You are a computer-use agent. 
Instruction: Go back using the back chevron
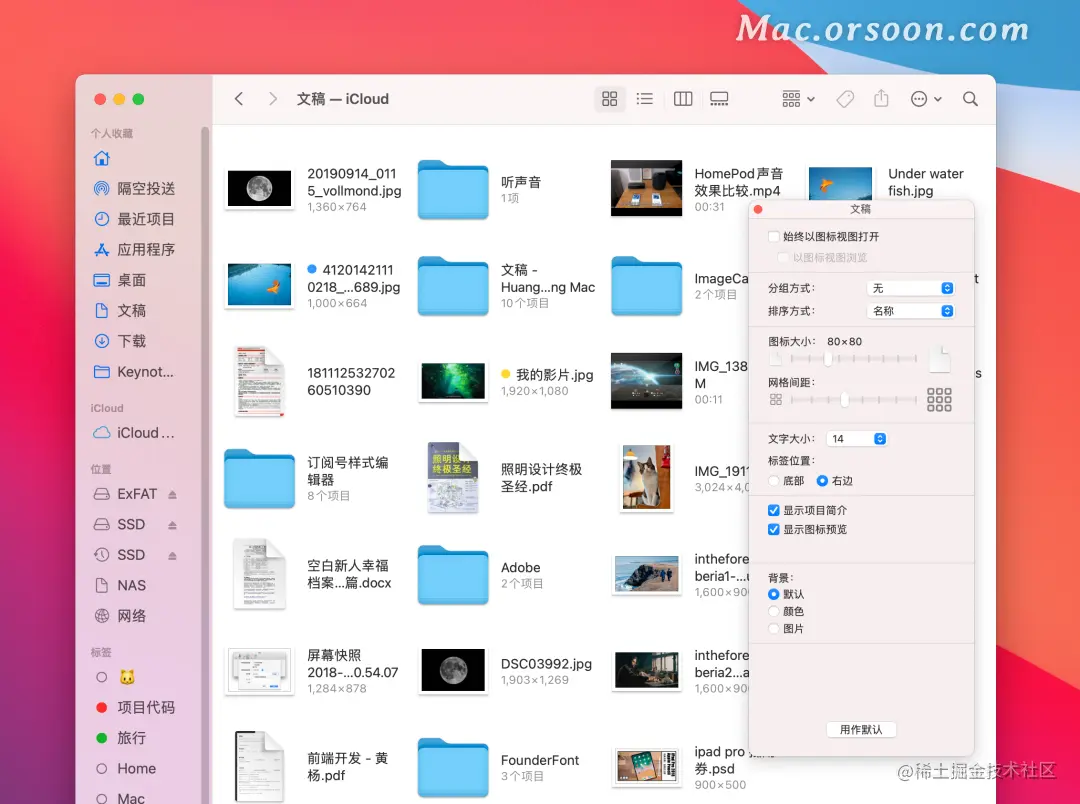click(239, 99)
